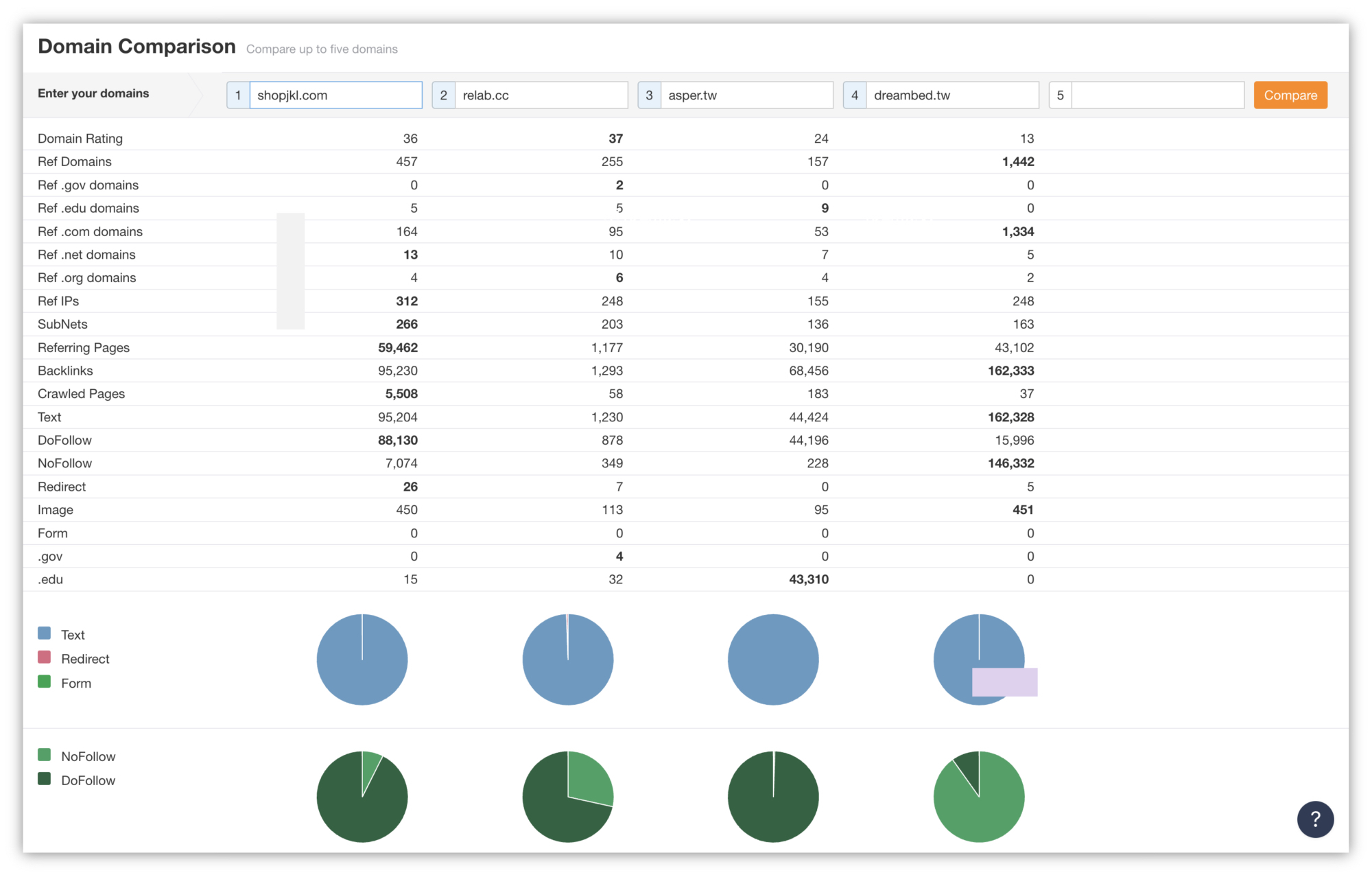Click the pink Redirect legend swatch

(45, 657)
